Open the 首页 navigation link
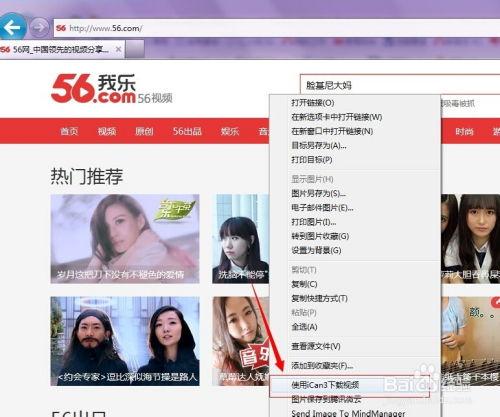This screenshot has height=417, width=500. click(69, 131)
